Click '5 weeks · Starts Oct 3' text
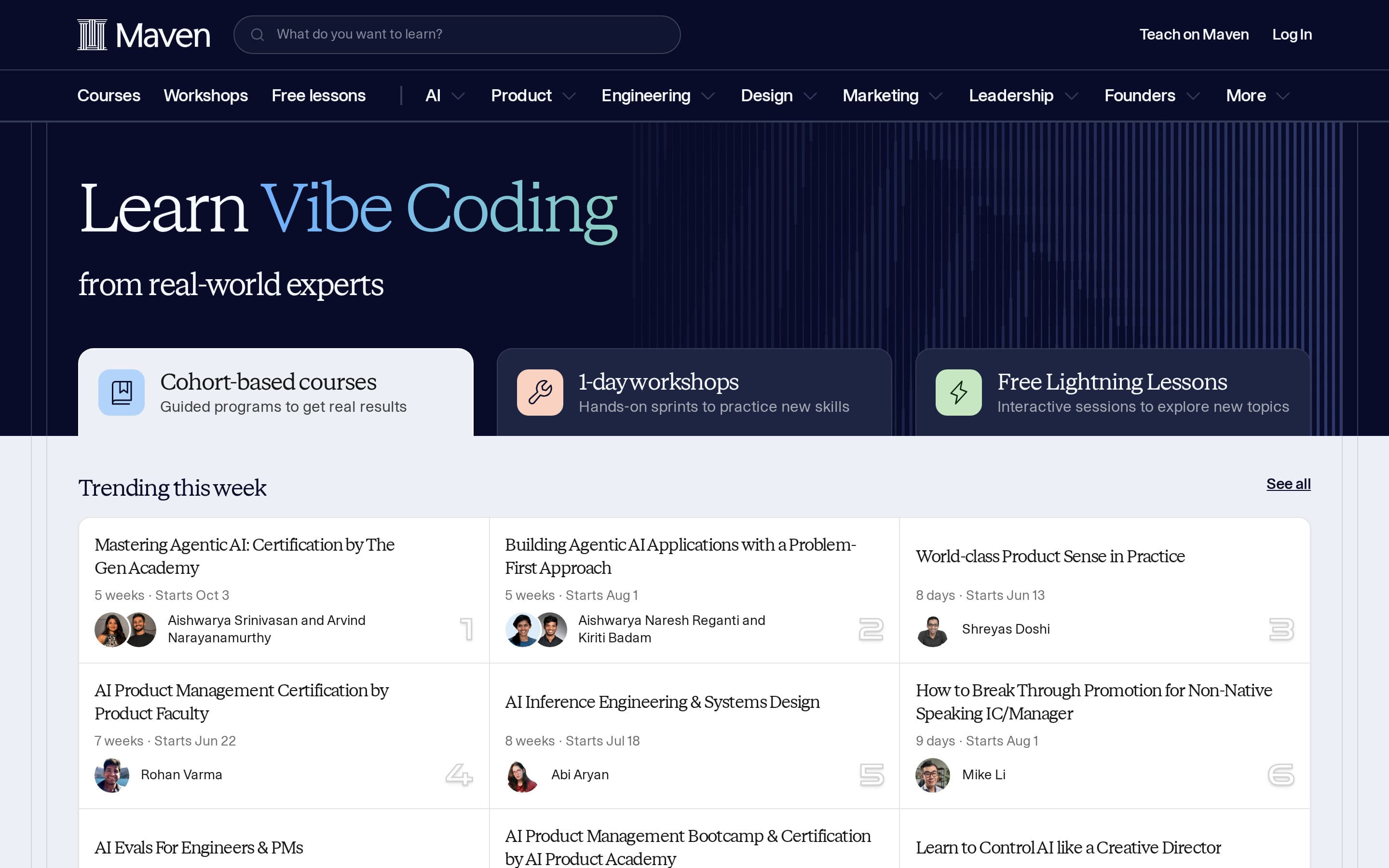Viewport: 1389px width, 868px height. pyautogui.click(x=162, y=596)
